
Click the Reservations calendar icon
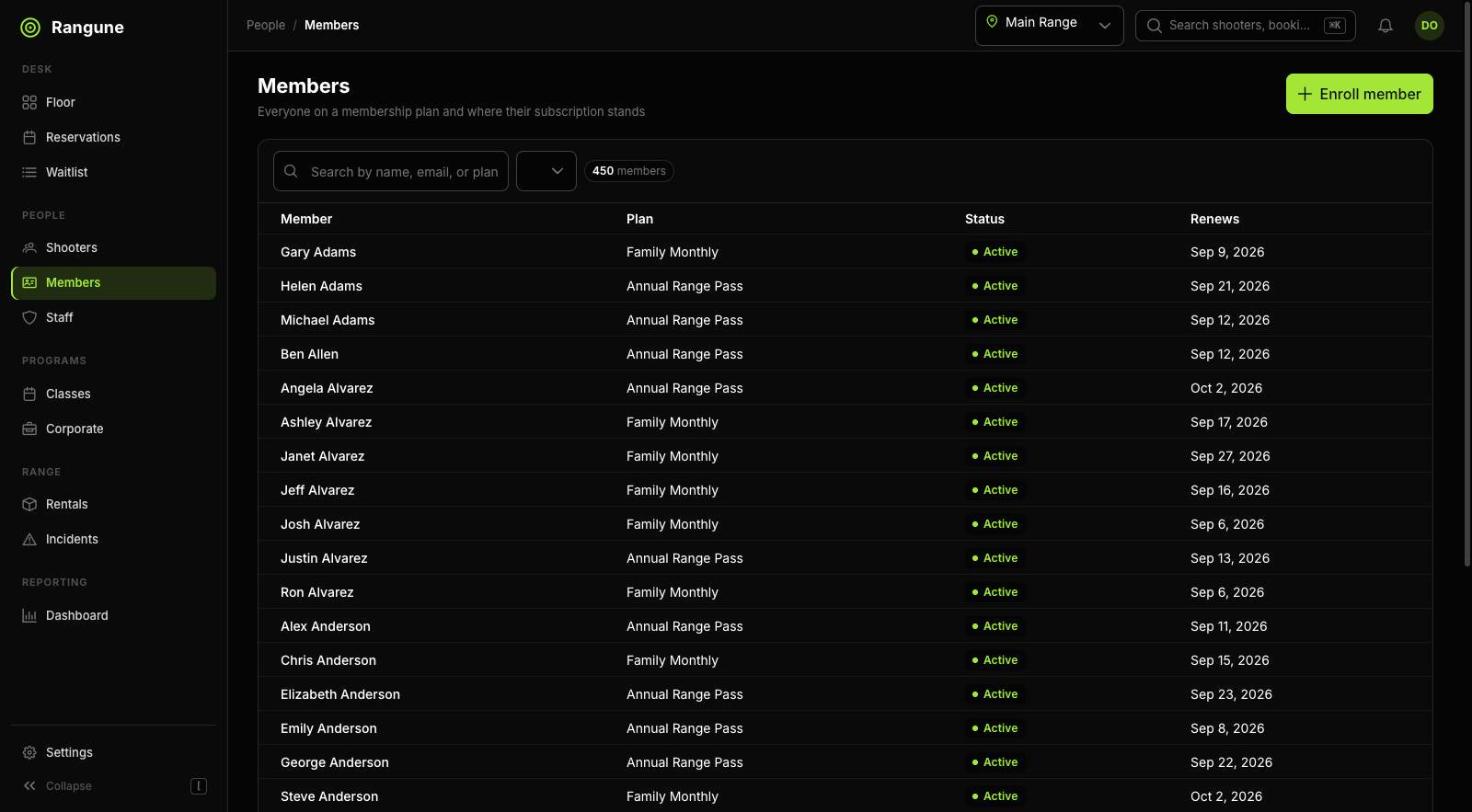coord(29,137)
